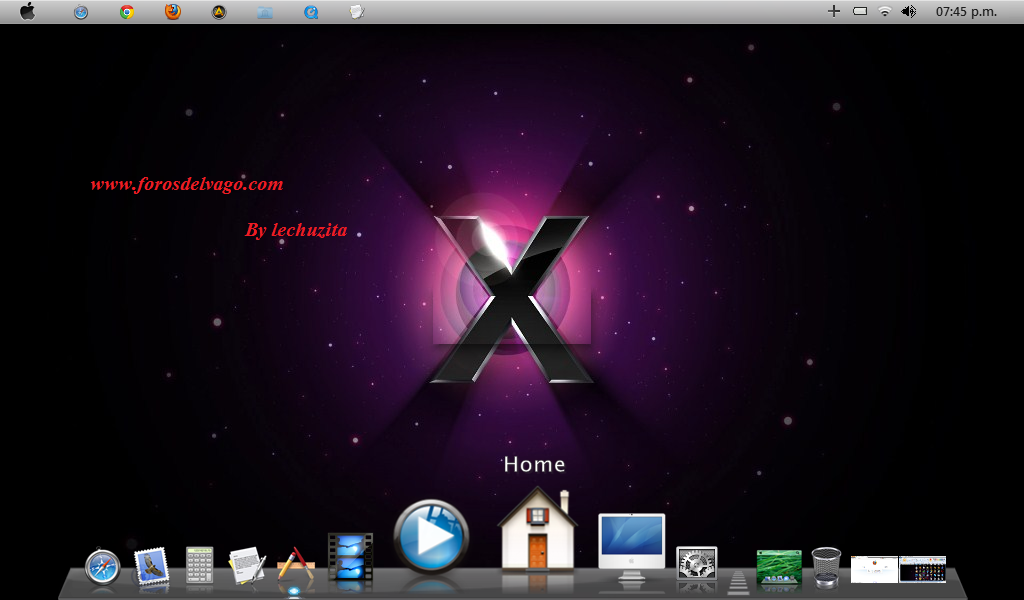Restore the minimized white browser window thumbnail

point(874,569)
